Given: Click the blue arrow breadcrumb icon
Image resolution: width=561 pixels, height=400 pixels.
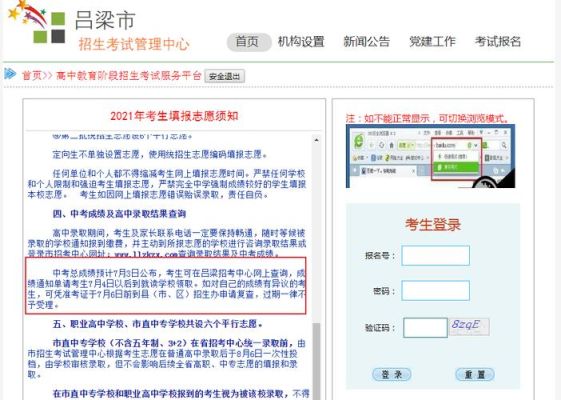Looking at the screenshot, I should click(10, 74).
